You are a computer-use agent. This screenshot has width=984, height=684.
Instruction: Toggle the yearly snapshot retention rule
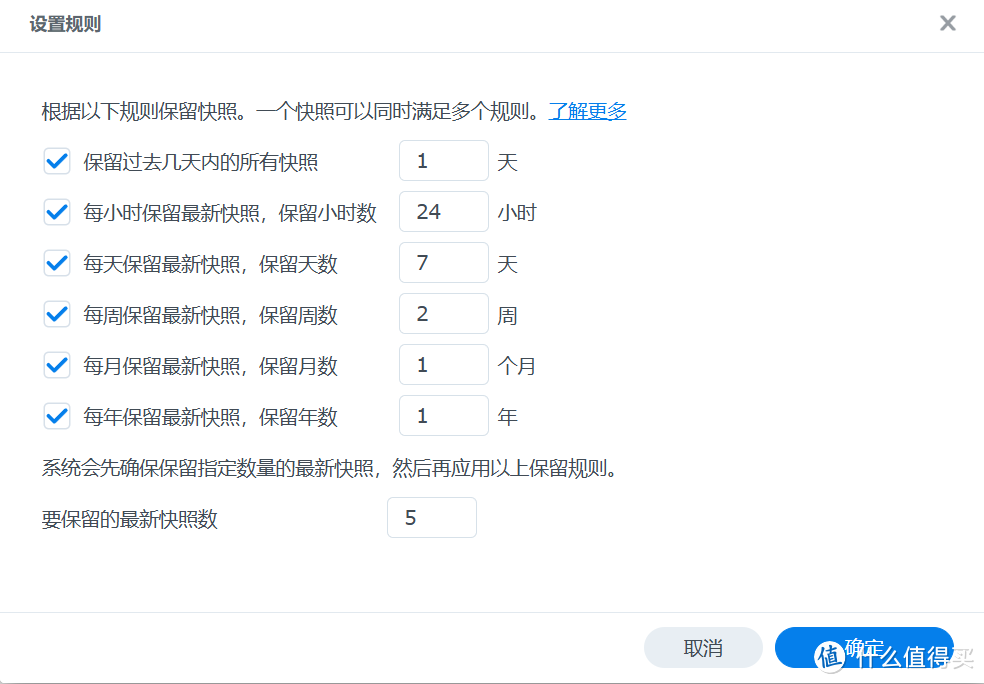coord(57,415)
